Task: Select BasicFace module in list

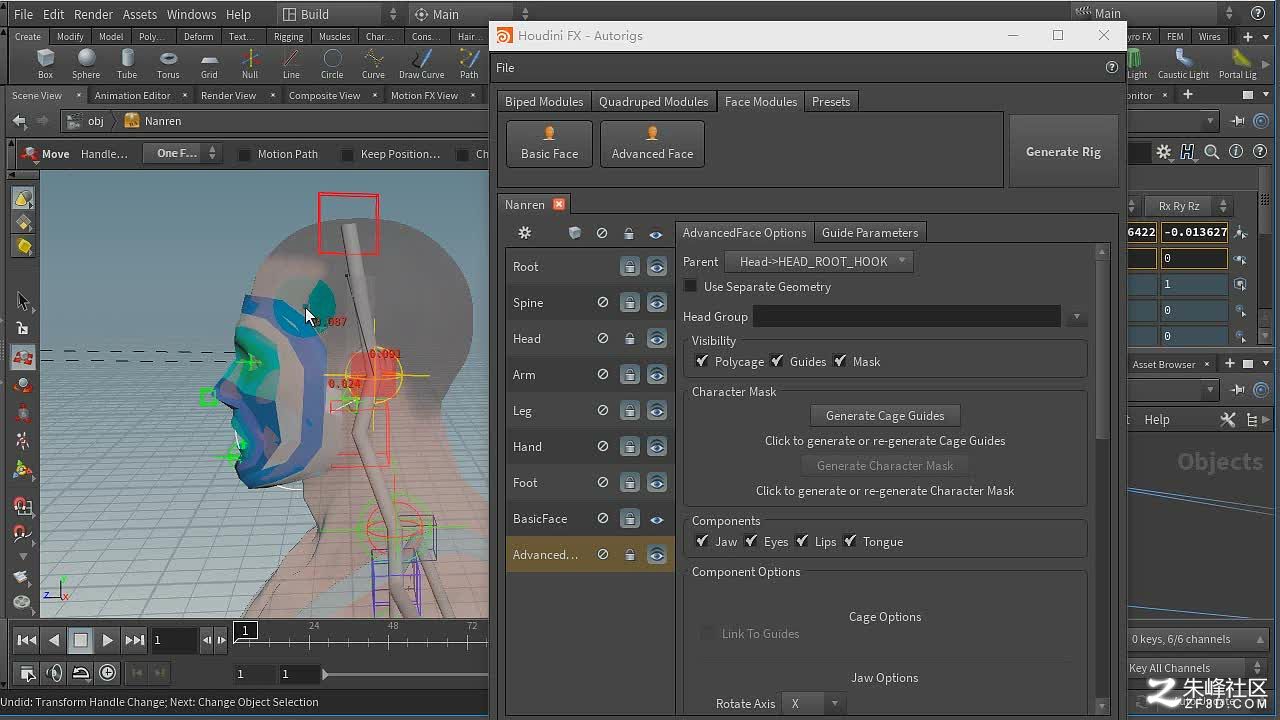Action: [540, 519]
